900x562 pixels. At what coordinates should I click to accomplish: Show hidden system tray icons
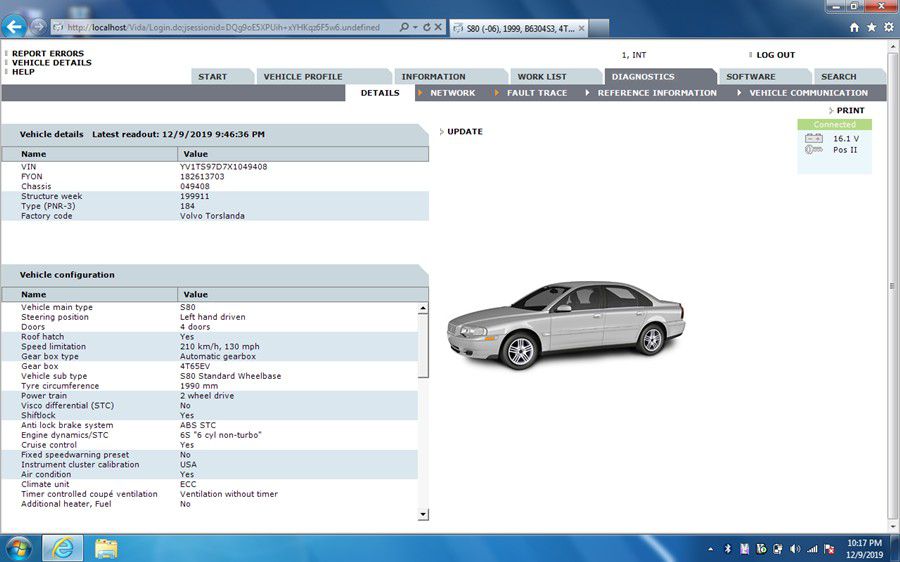[711, 549]
